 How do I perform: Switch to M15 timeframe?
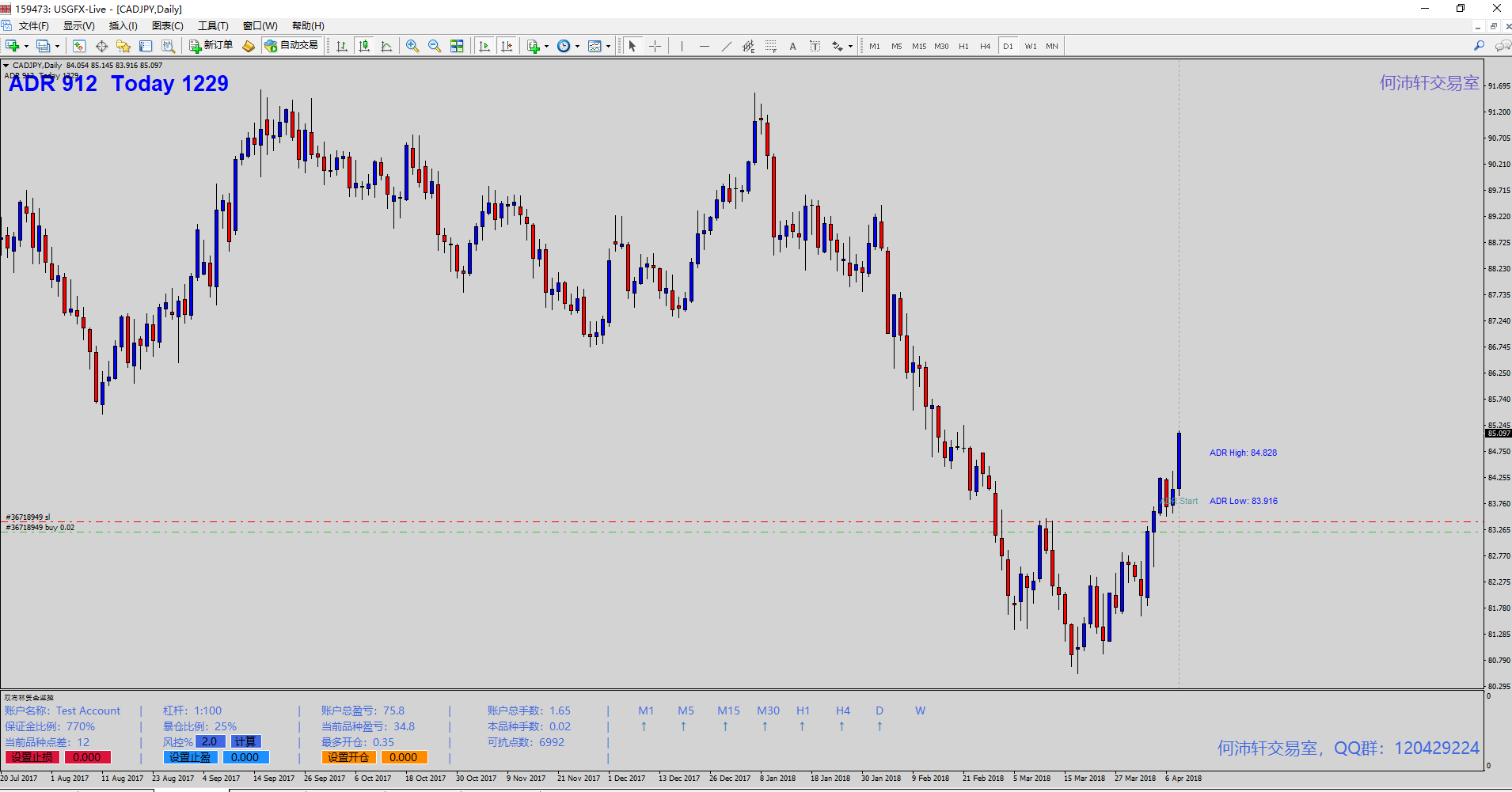(x=919, y=46)
